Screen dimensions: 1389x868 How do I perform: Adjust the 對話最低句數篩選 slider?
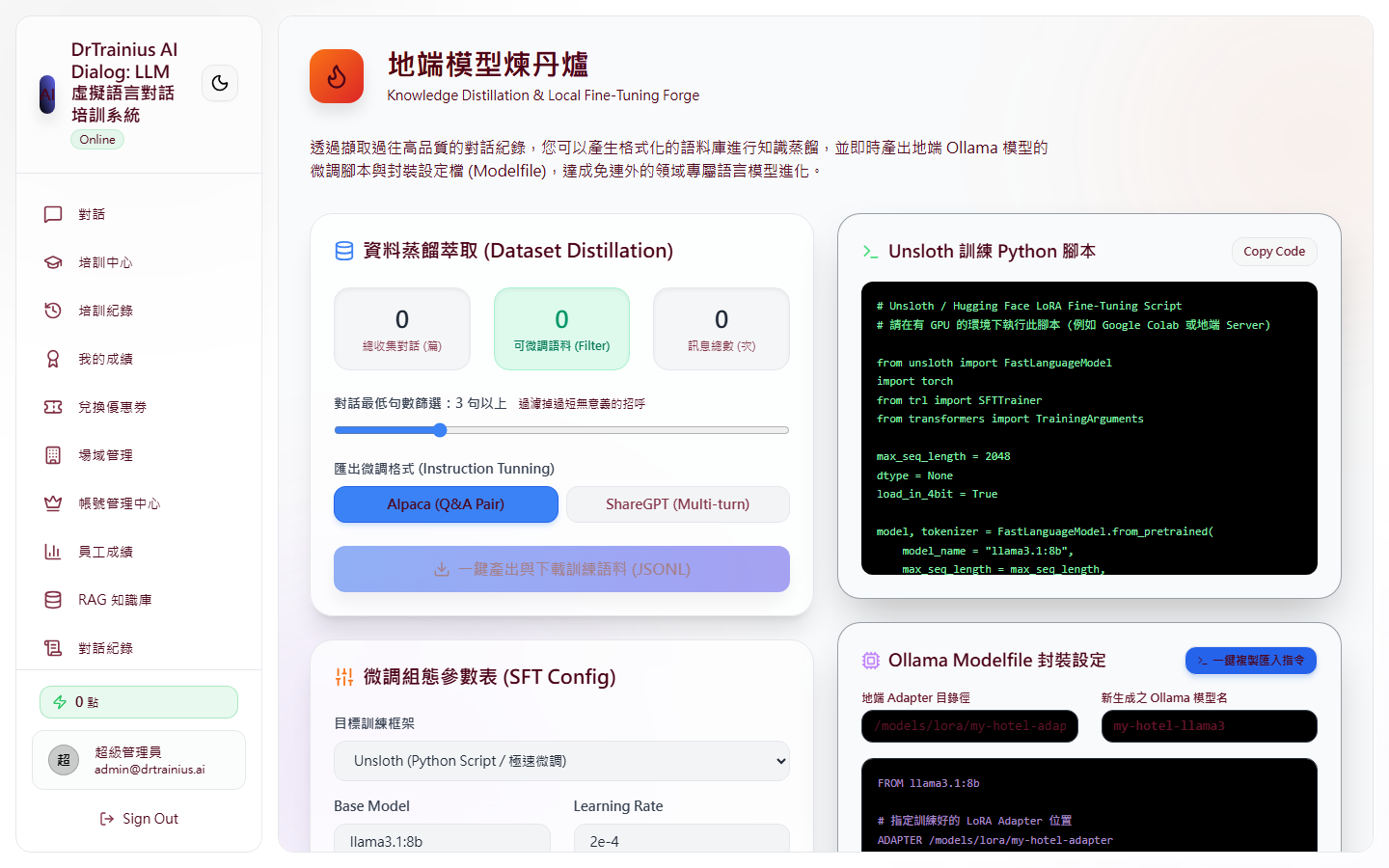(440, 430)
